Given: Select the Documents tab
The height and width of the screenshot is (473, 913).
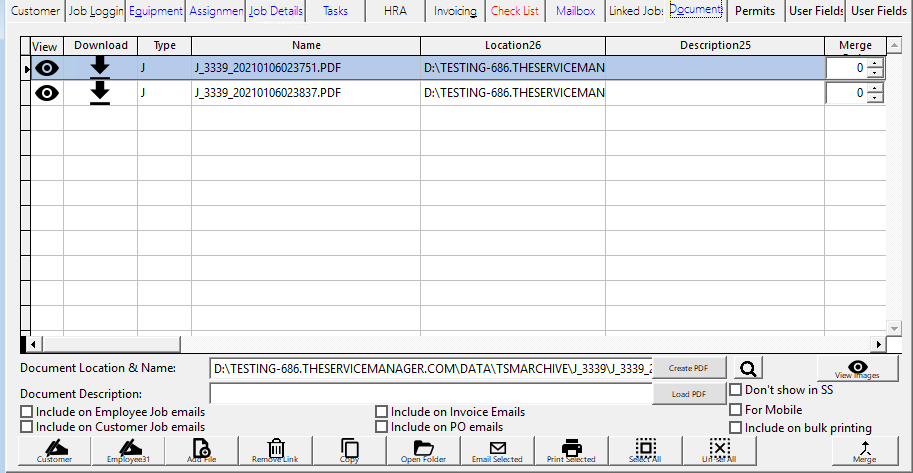Looking at the screenshot, I should (696, 10).
